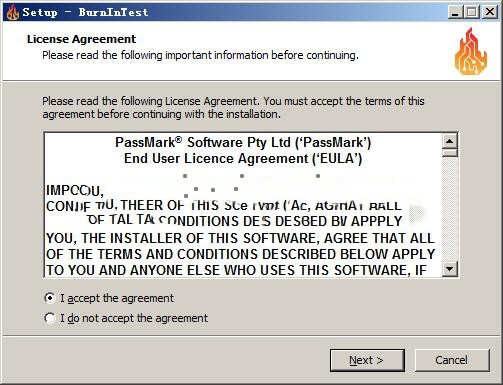Screen dimensions: 503x385
Task: Click the "License Agreement" heading
Action: [82, 39]
